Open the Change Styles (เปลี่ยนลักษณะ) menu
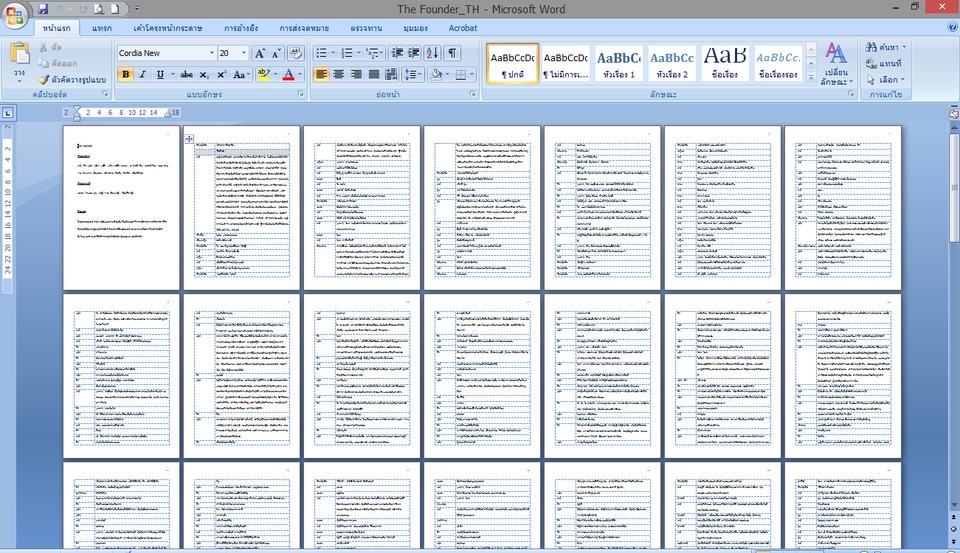960x553 pixels. tap(836, 64)
